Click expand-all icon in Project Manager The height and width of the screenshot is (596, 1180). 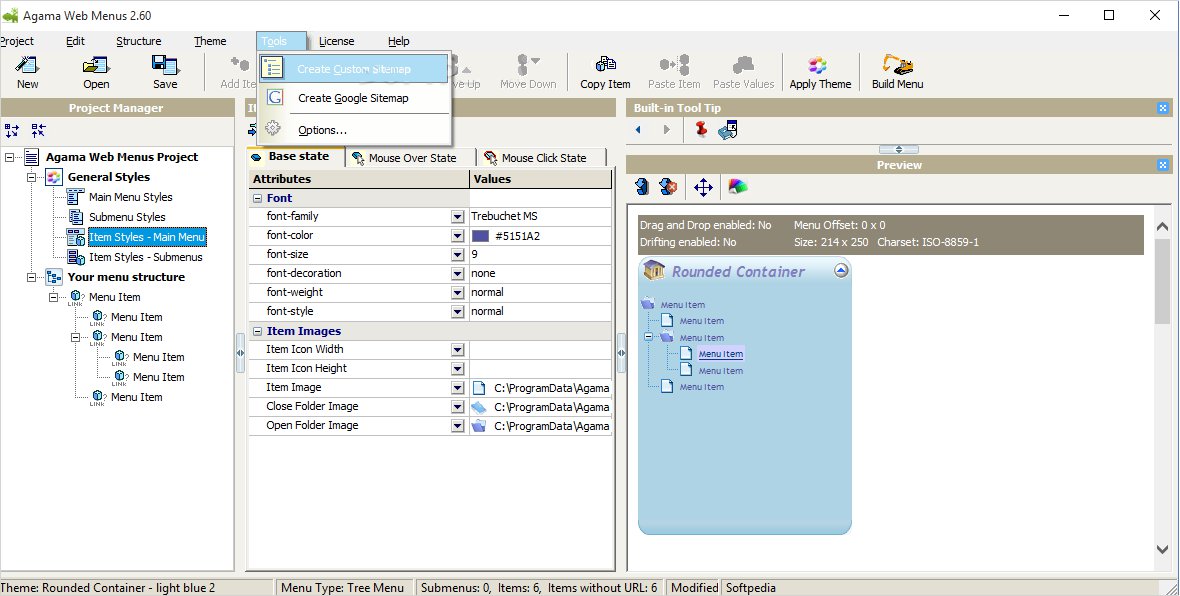pyautogui.click(x=12, y=130)
